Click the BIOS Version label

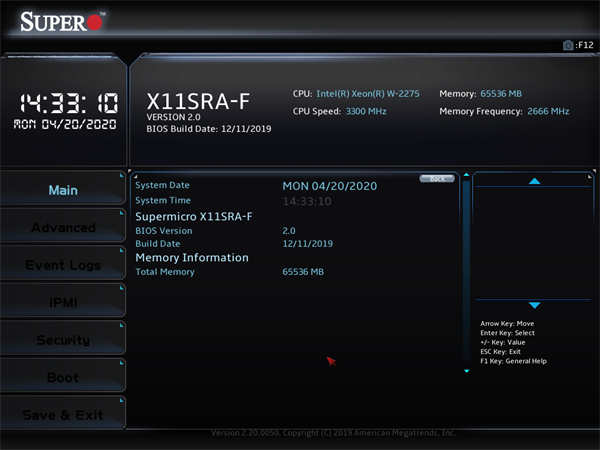pos(164,231)
